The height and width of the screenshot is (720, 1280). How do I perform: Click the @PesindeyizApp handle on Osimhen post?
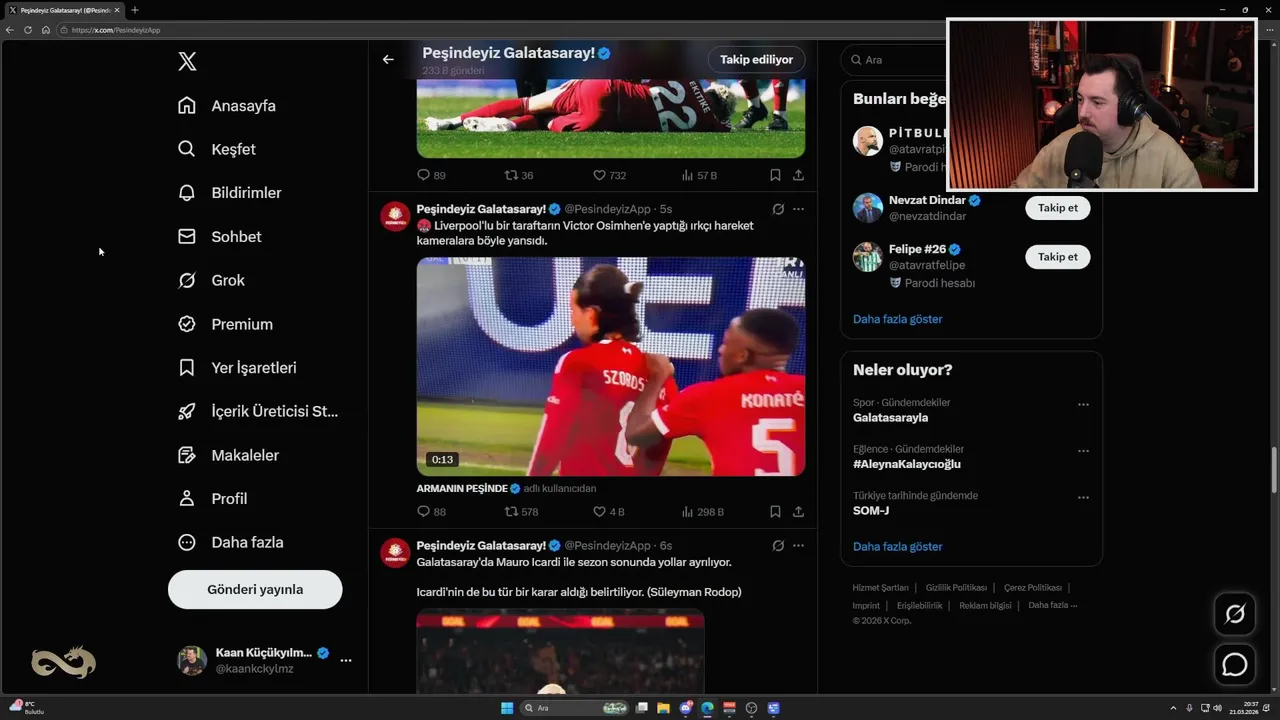coord(608,209)
